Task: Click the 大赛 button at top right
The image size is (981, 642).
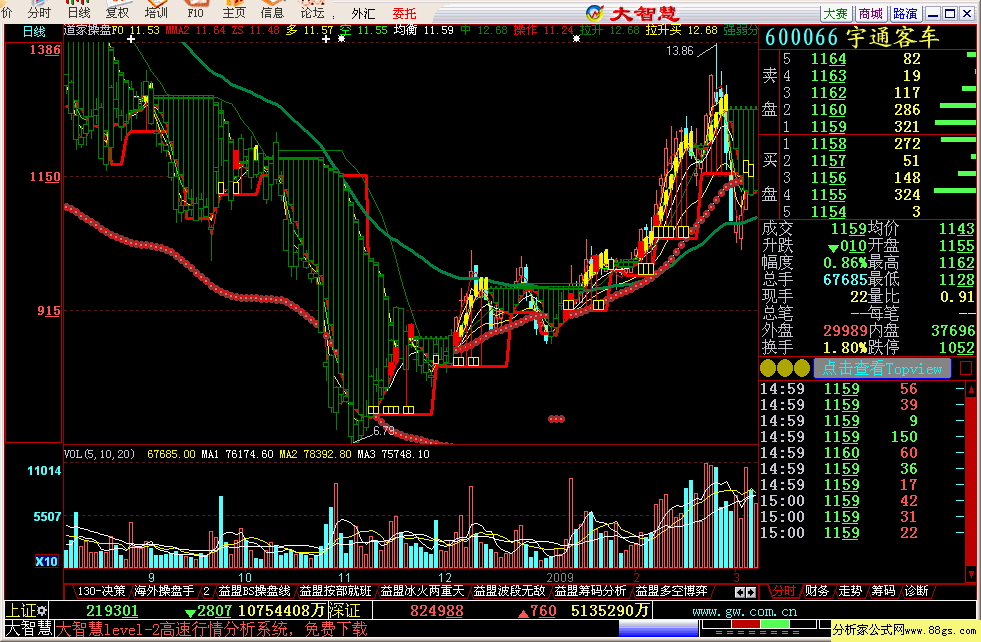Action: (x=835, y=14)
